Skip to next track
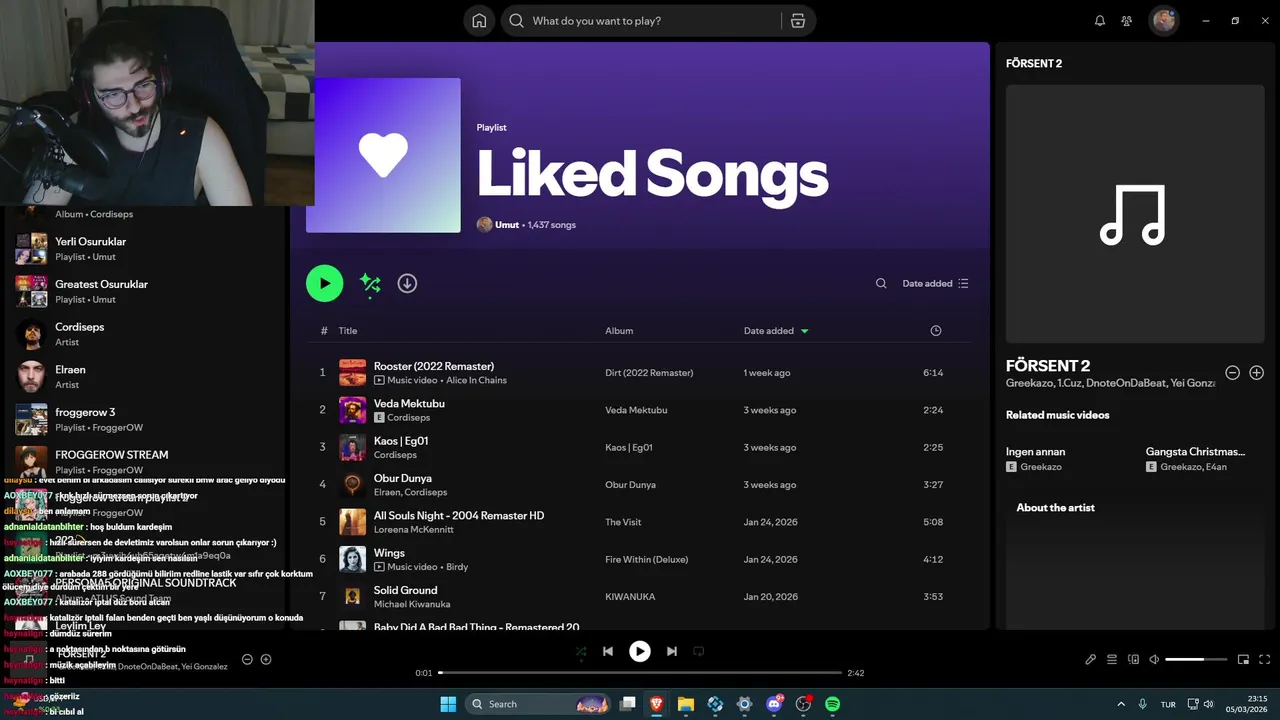The height and width of the screenshot is (720, 1280). click(672, 651)
